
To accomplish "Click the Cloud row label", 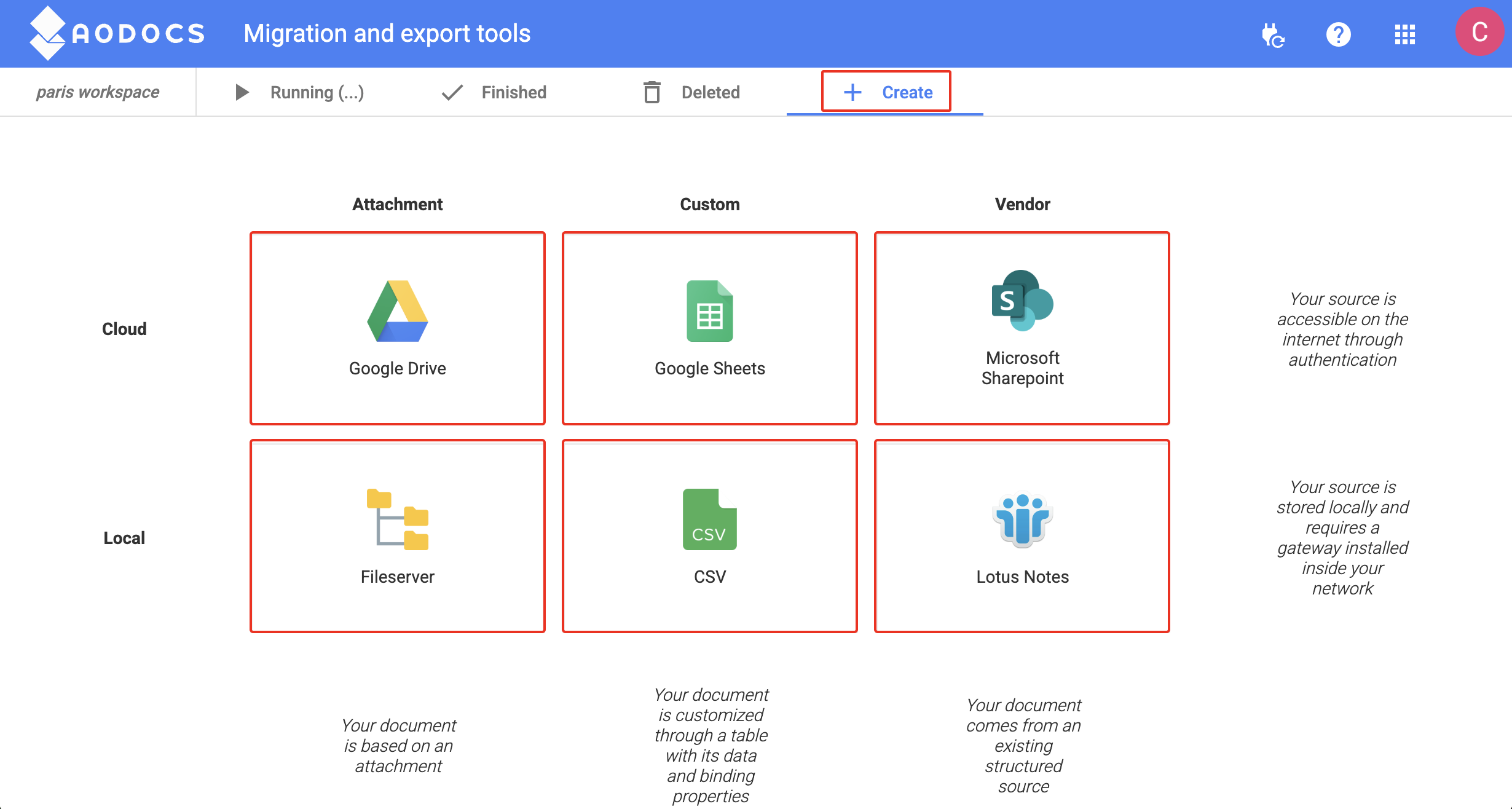I will pos(124,329).
